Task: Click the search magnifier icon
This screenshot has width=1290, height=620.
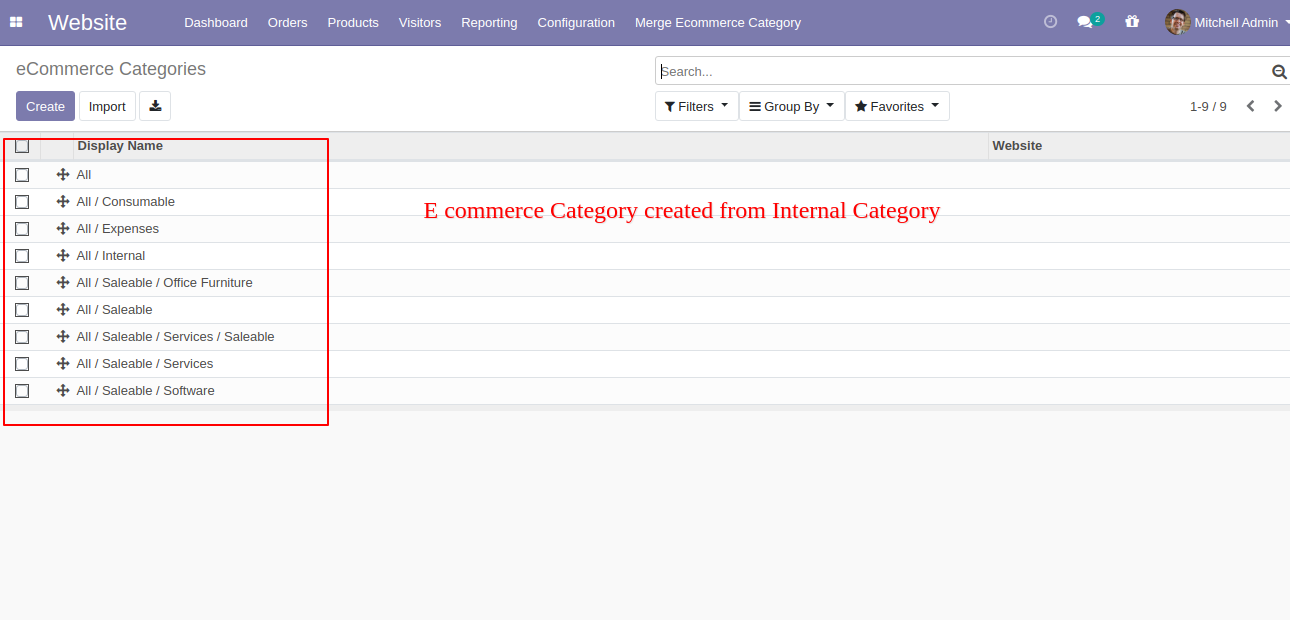Action: click(1278, 72)
